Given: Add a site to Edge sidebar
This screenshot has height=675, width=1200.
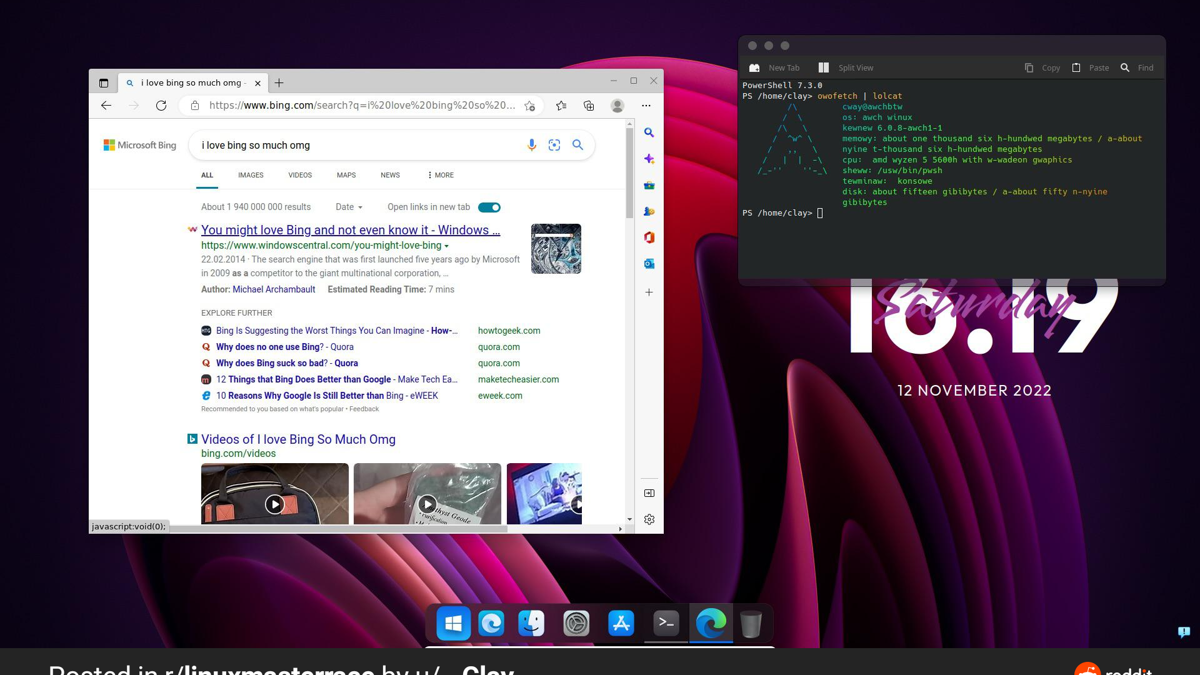Looking at the screenshot, I should (x=649, y=292).
